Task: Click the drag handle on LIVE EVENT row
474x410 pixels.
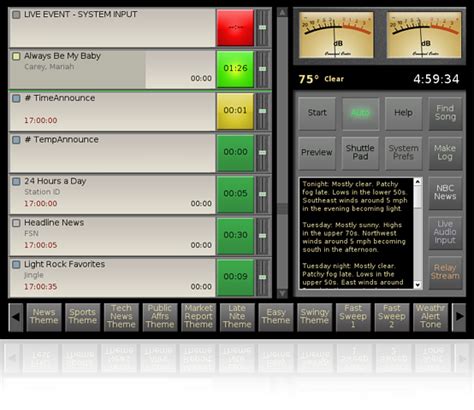Action: [263, 27]
